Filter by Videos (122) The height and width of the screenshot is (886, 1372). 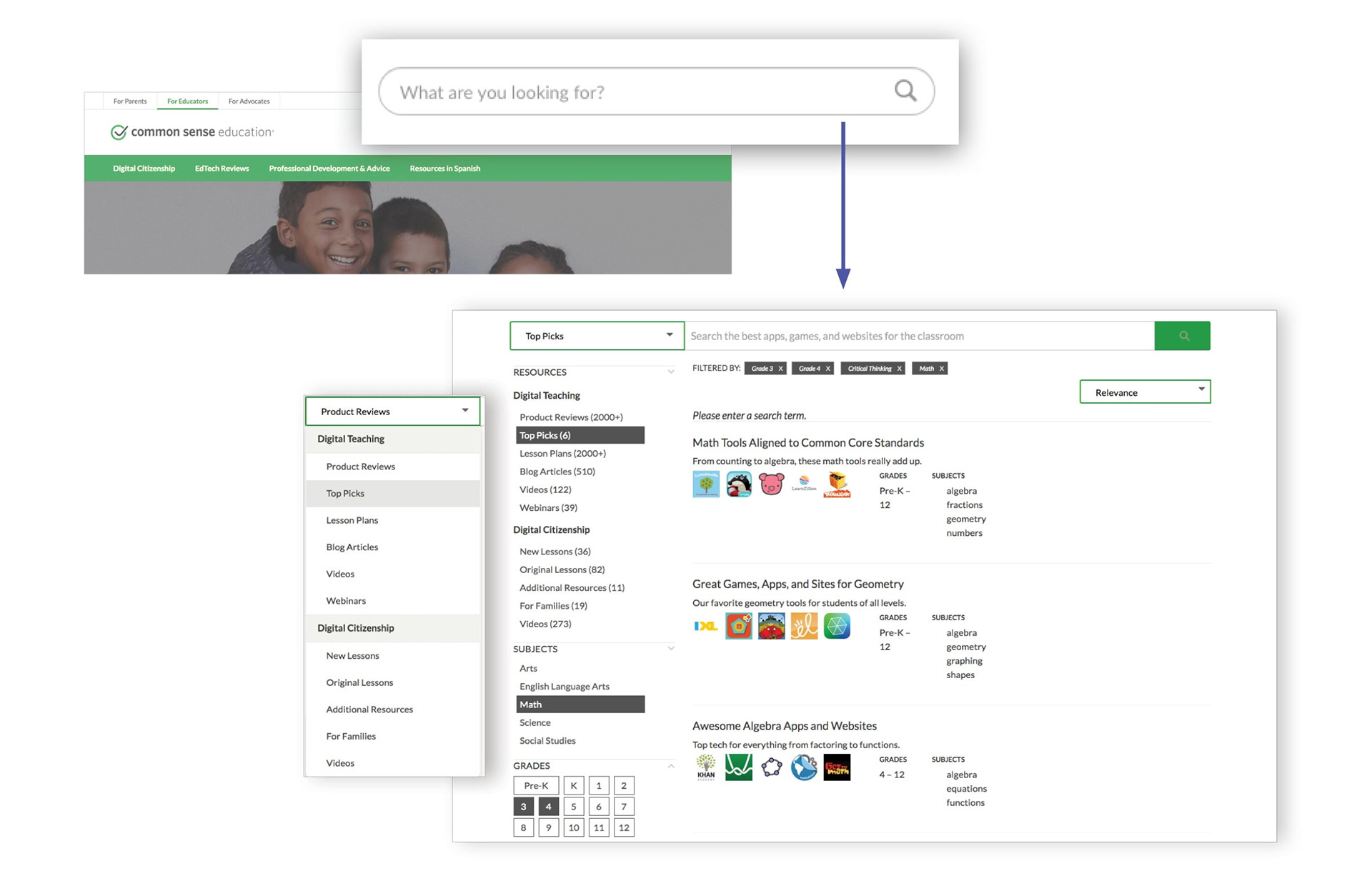tap(545, 489)
